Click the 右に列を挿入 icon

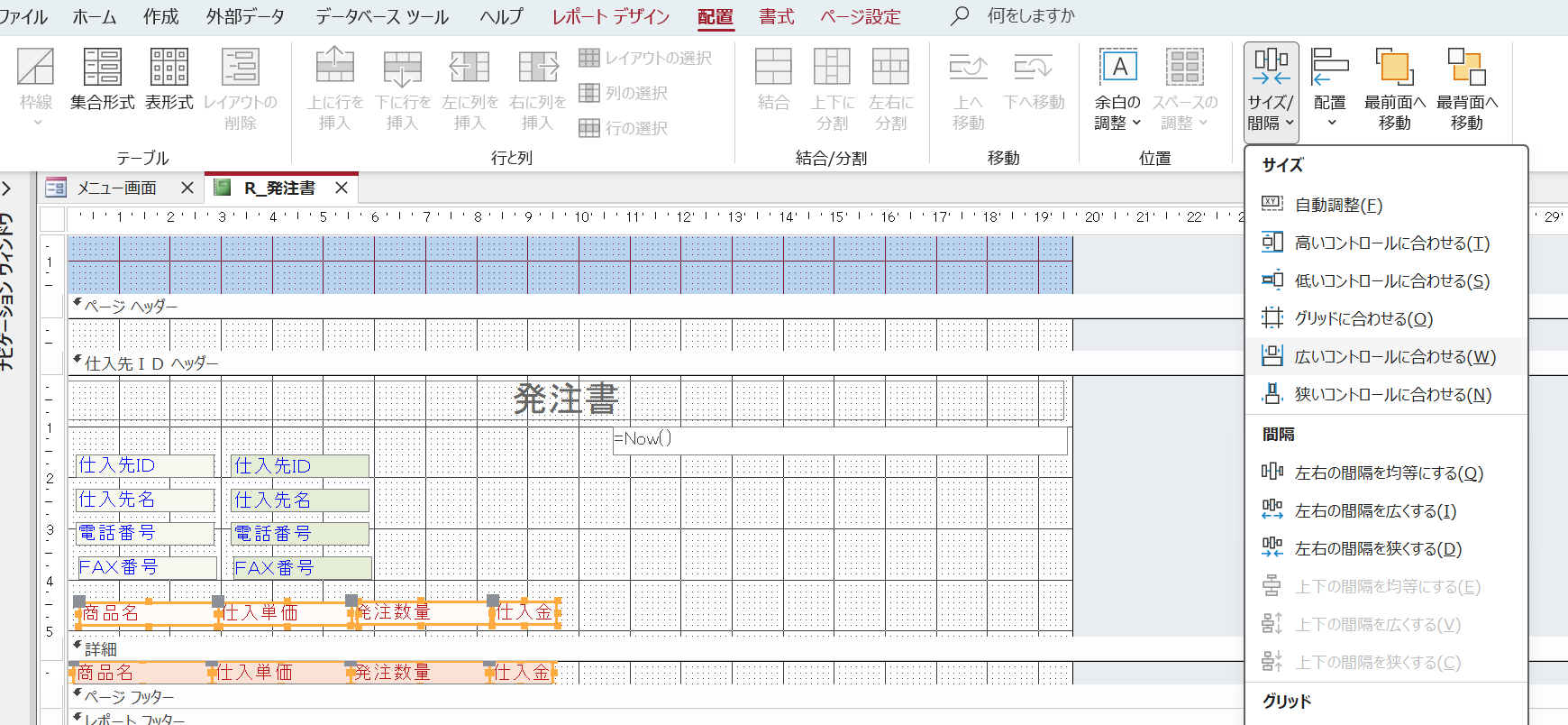[x=538, y=67]
